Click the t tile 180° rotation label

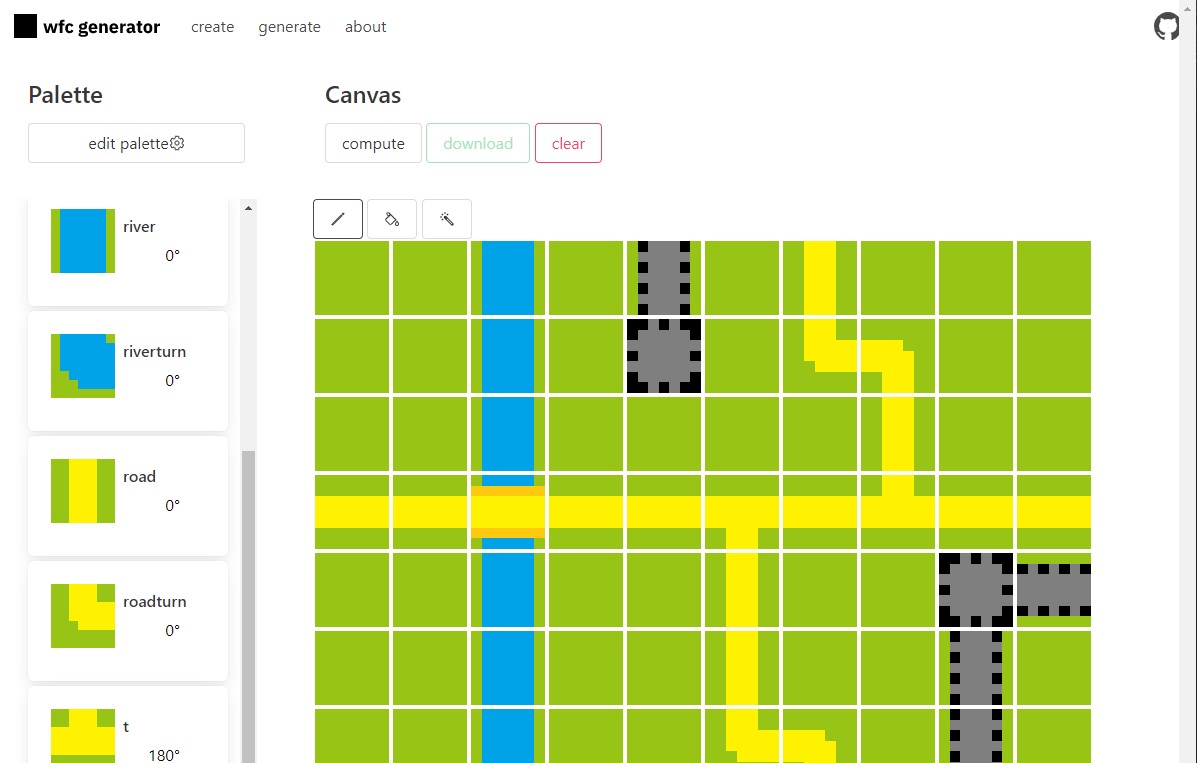[x=164, y=755]
